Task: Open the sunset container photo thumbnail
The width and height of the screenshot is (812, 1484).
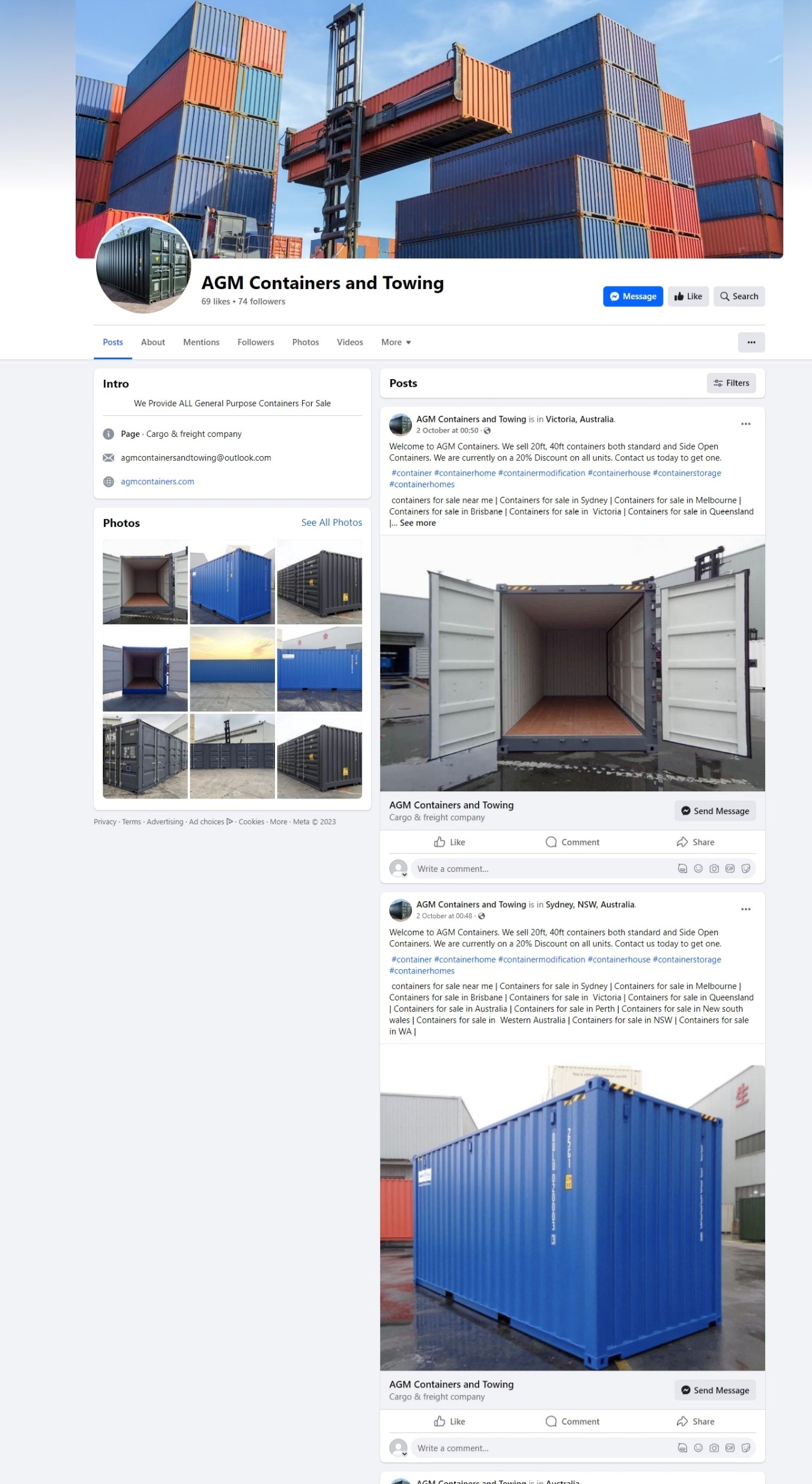Action: (232, 669)
